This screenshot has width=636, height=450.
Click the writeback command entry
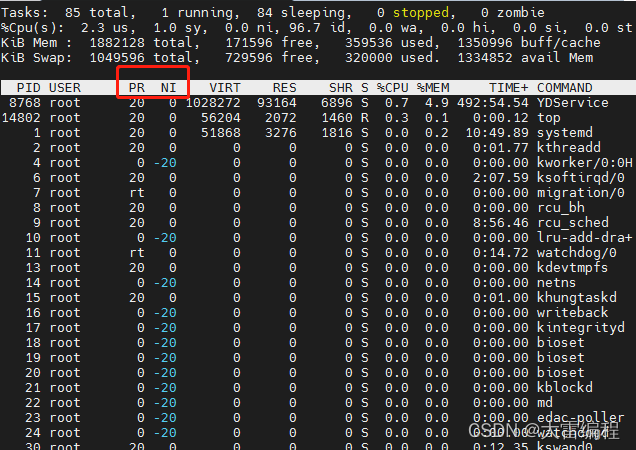572,313
